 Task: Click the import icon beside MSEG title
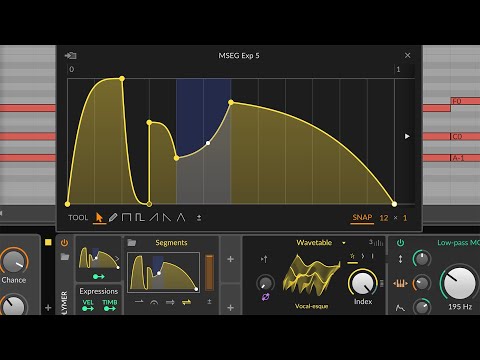tap(70, 55)
